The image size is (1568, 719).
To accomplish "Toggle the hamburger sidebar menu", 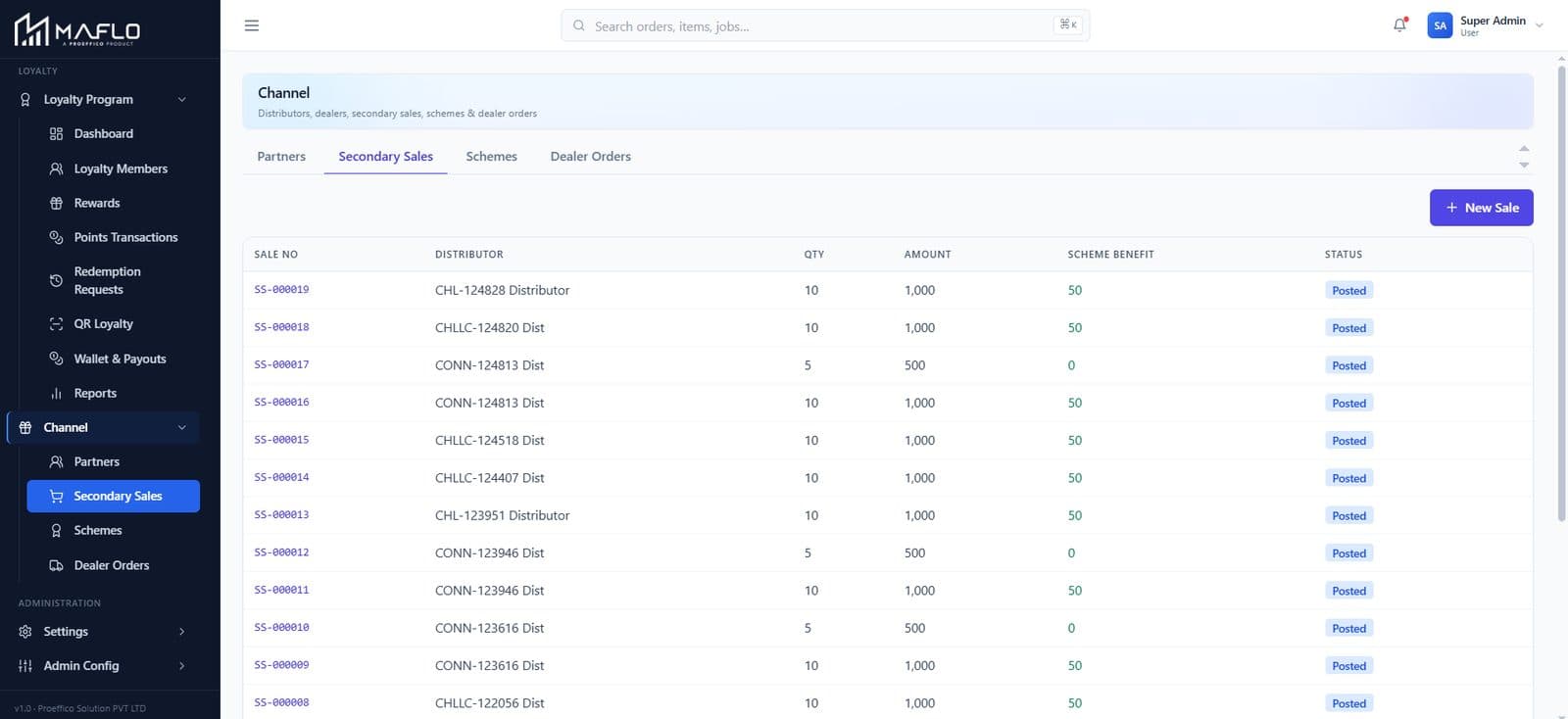I will [252, 25].
